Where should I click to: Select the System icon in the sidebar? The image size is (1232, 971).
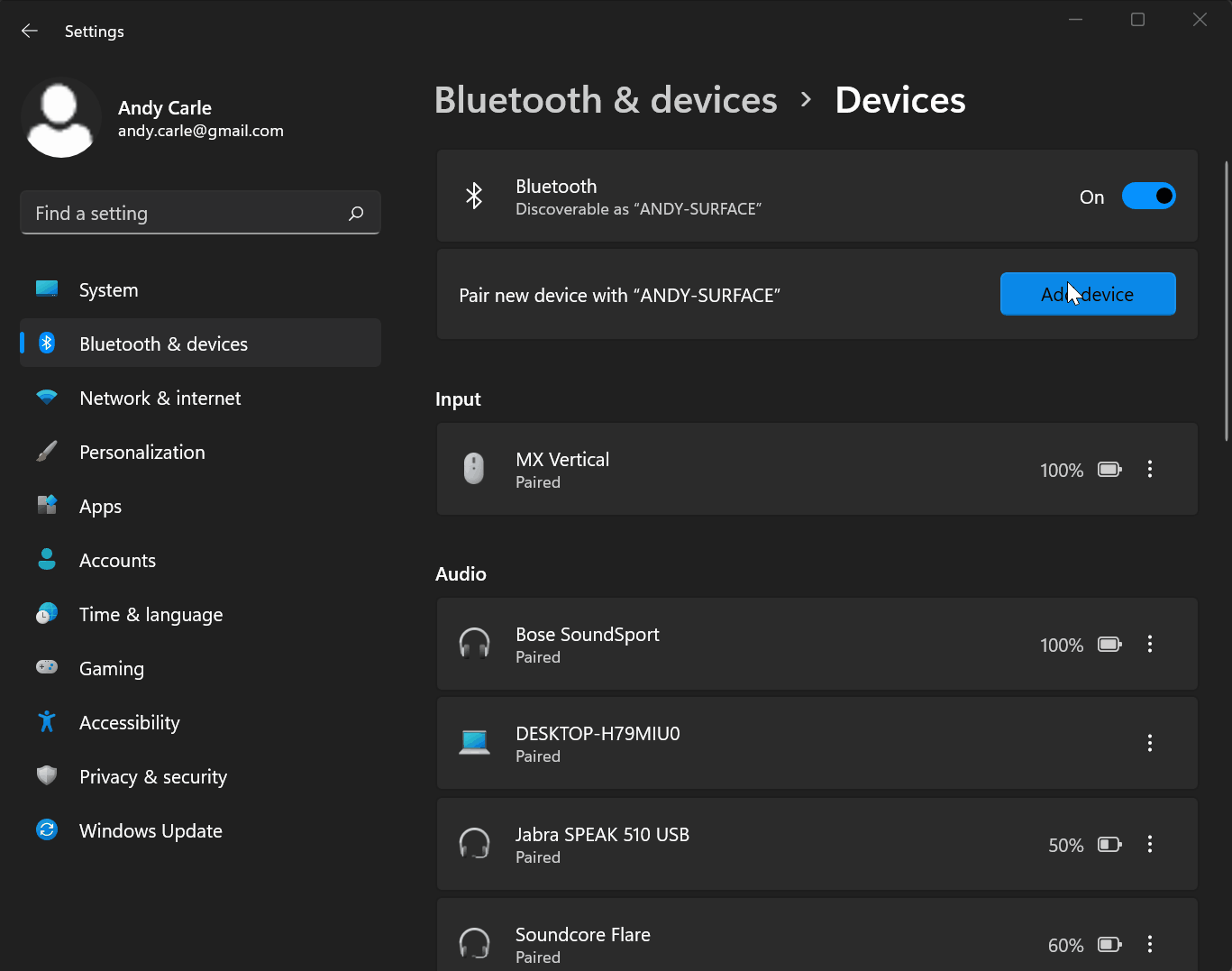46,289
